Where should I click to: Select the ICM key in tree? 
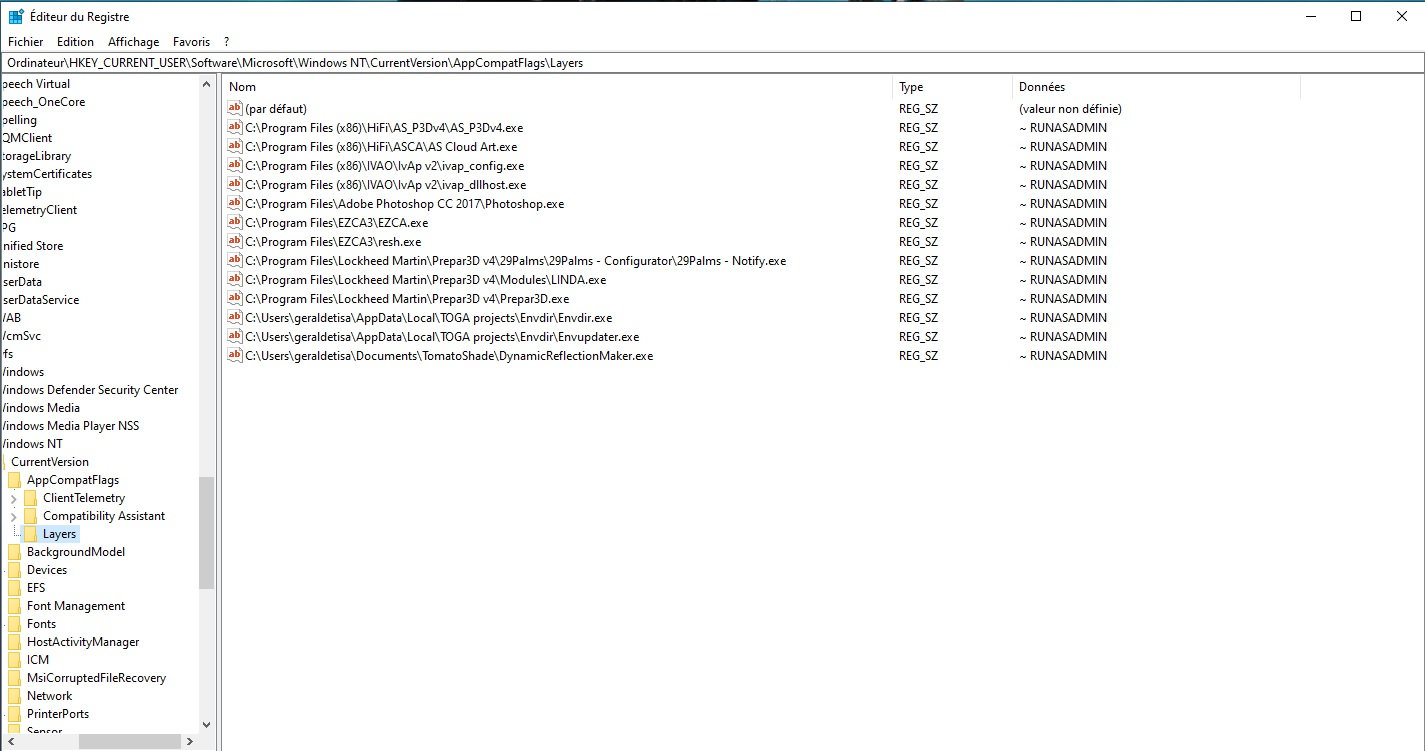[38, 660]
